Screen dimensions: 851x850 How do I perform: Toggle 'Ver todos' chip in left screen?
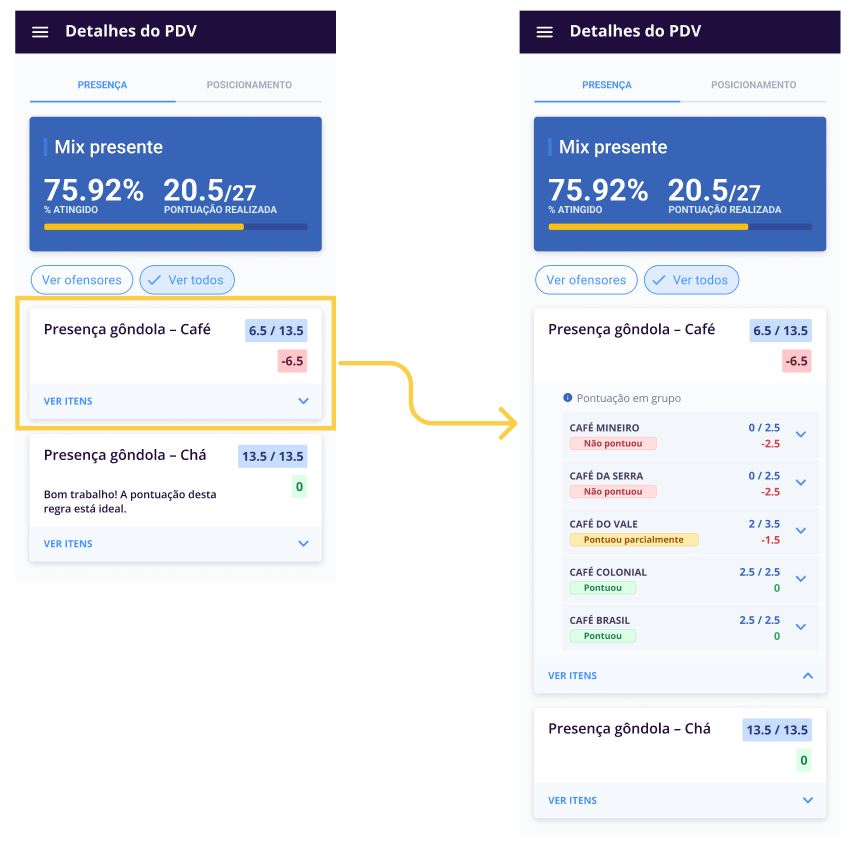(187, 280)
